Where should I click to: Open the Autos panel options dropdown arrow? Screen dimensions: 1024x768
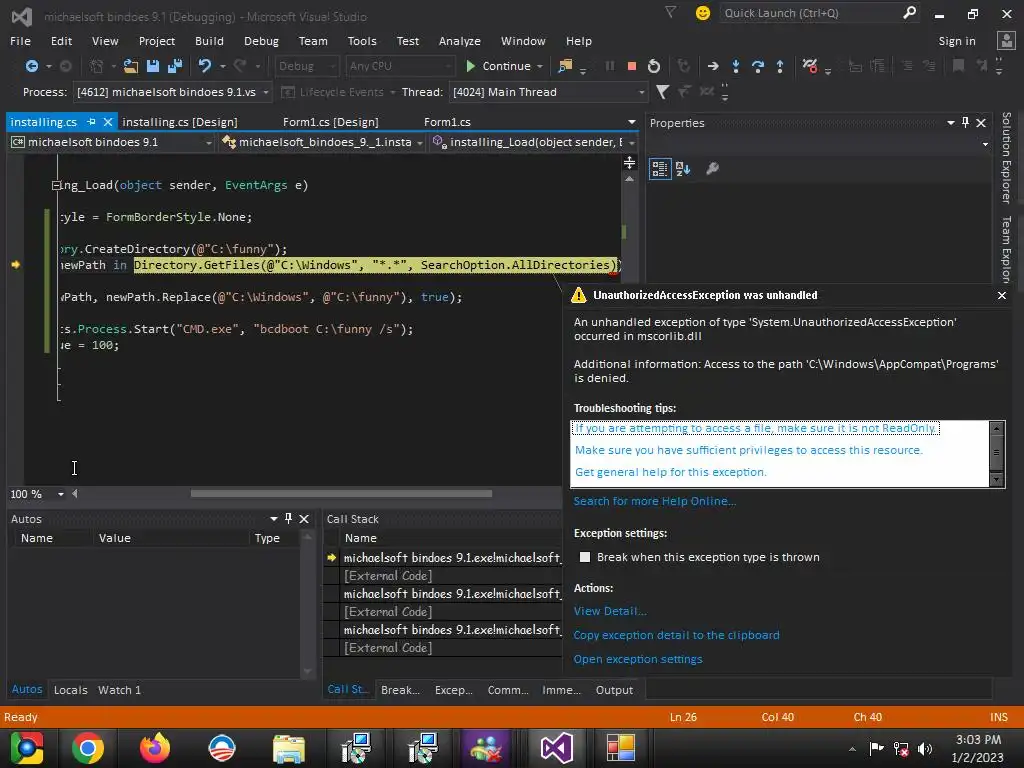click(x=273, y=519)
